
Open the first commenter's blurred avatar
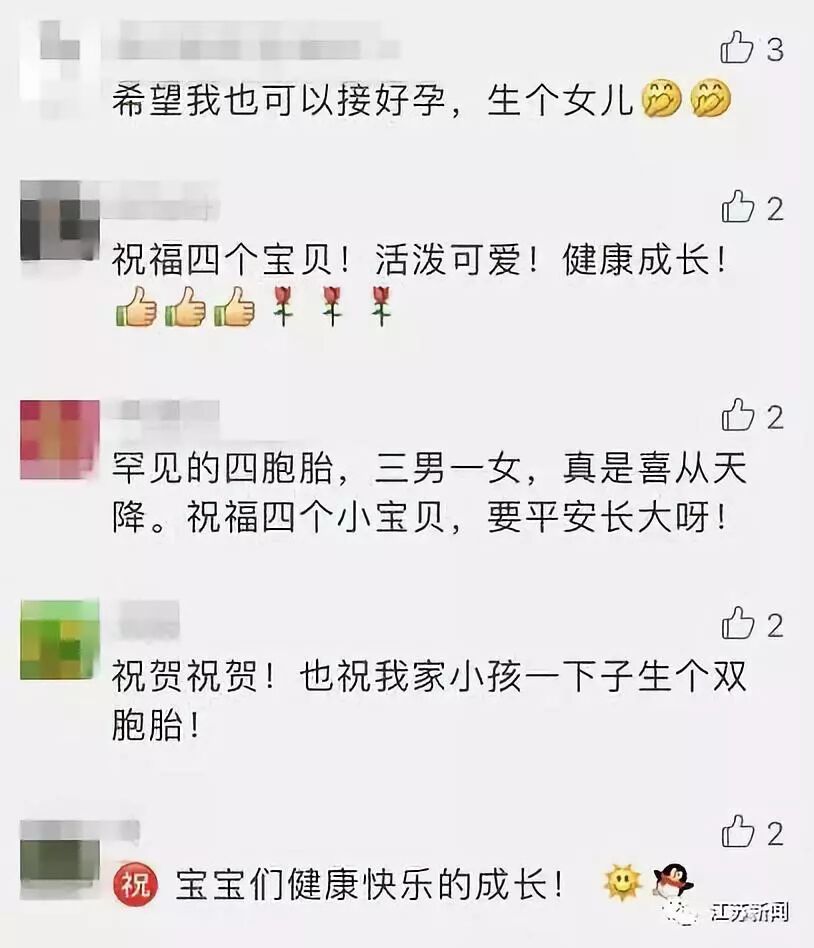(59, 60)
